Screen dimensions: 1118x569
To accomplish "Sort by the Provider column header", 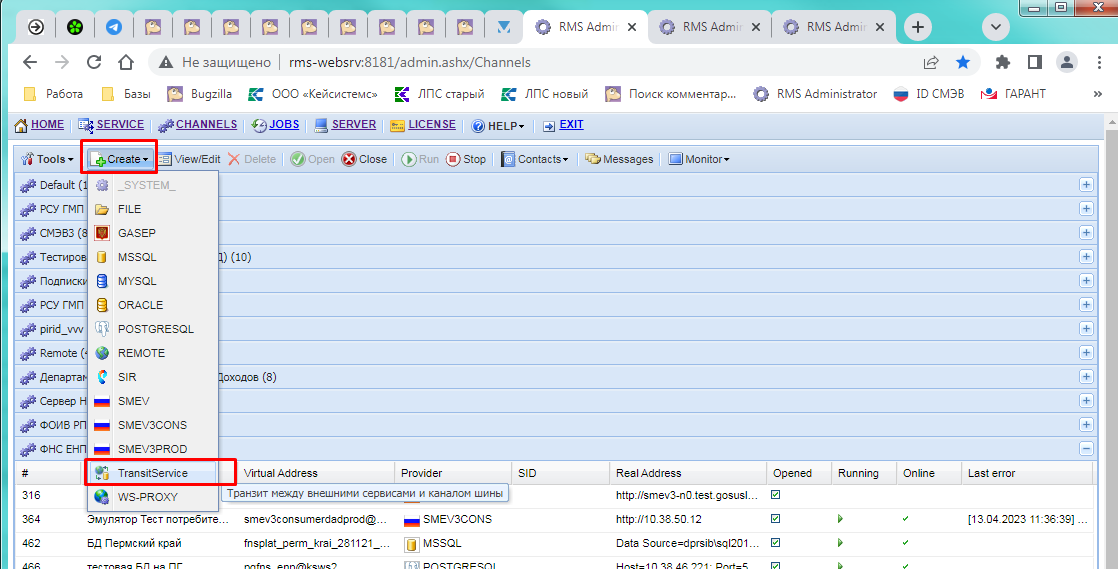I will [x=453, y=473].
